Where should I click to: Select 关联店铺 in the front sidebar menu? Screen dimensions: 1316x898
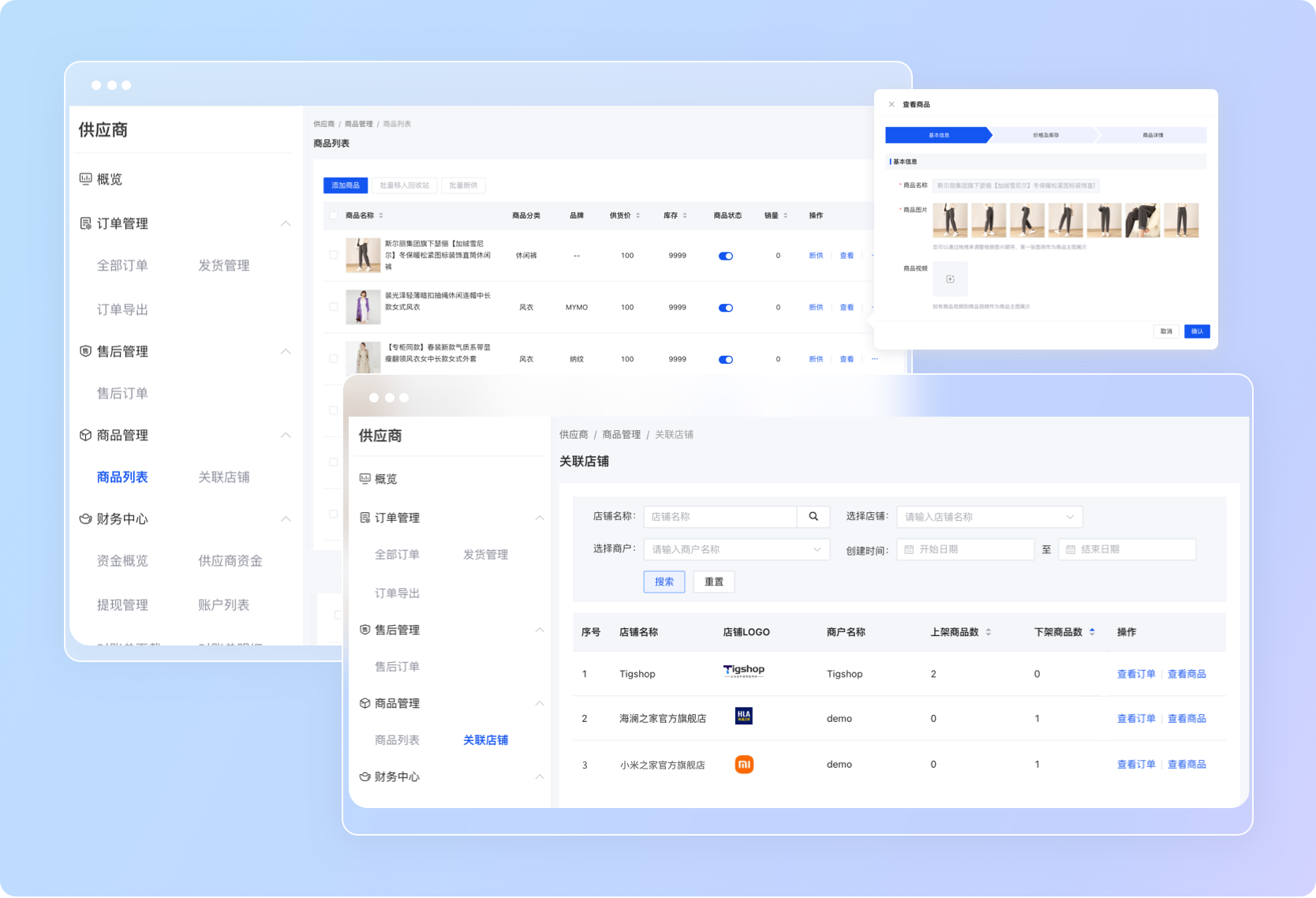pyautogui.click(x=485, y=740)
